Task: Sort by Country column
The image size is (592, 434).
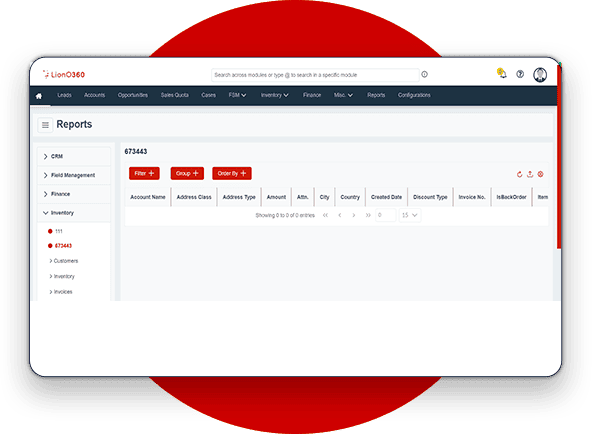Action: click(x=350, y=197)
